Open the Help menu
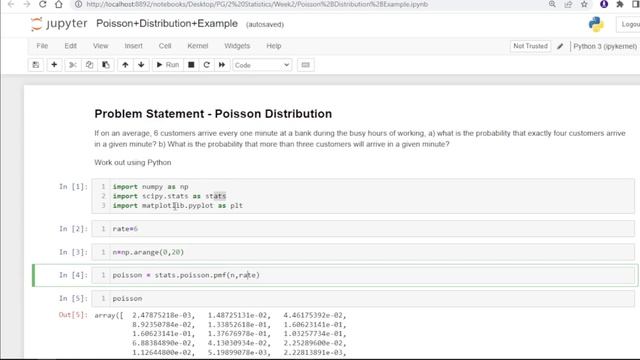 tap(273, 46)
